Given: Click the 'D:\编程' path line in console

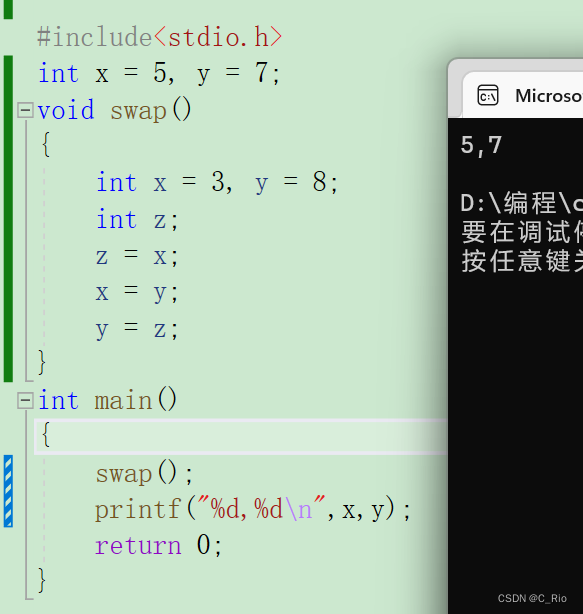Looking at the screenshot, I should pyautogui.click(x=522, y=203).
